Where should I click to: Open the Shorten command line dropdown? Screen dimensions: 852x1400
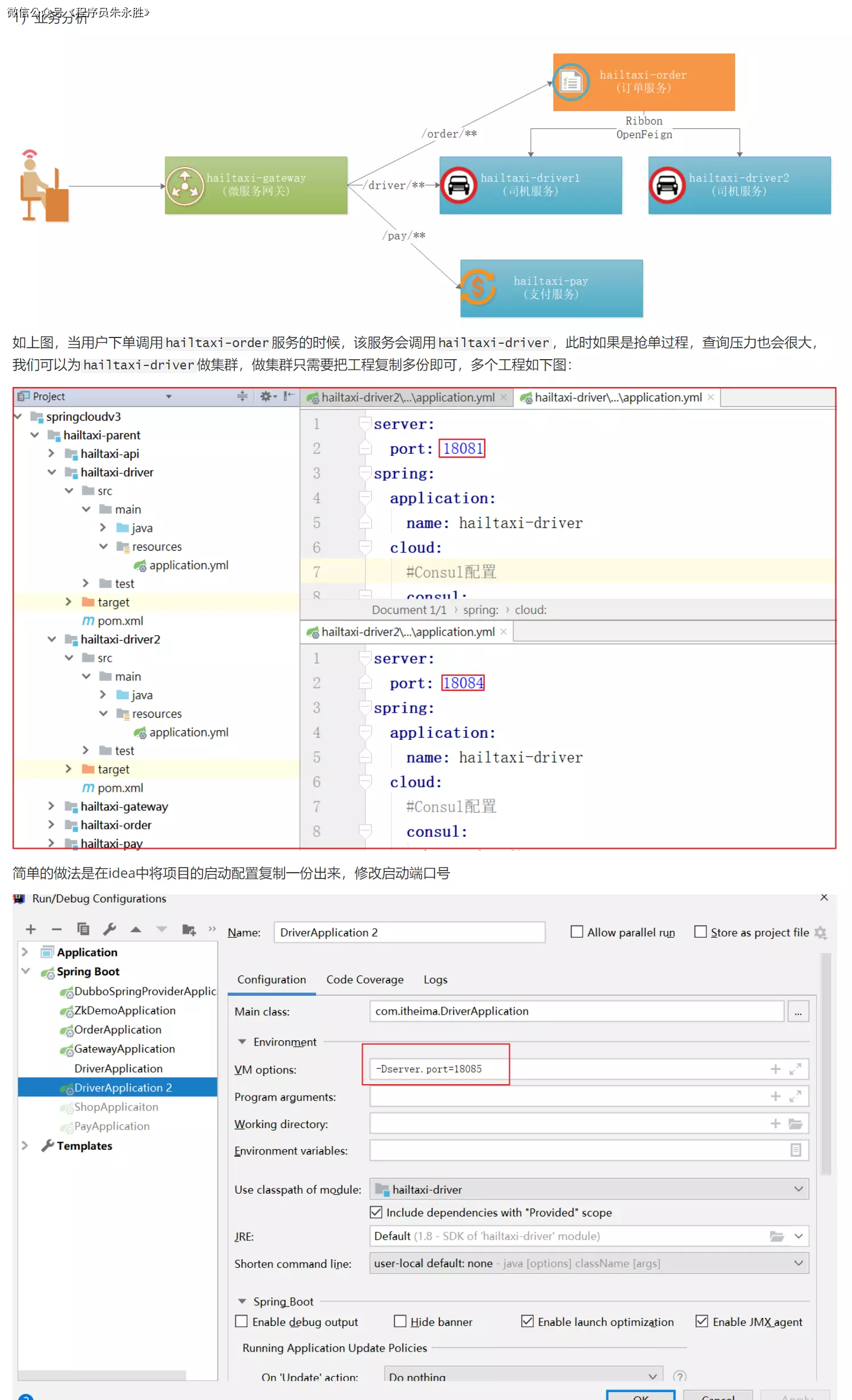pyautogui.click(x=798, y=1263)
